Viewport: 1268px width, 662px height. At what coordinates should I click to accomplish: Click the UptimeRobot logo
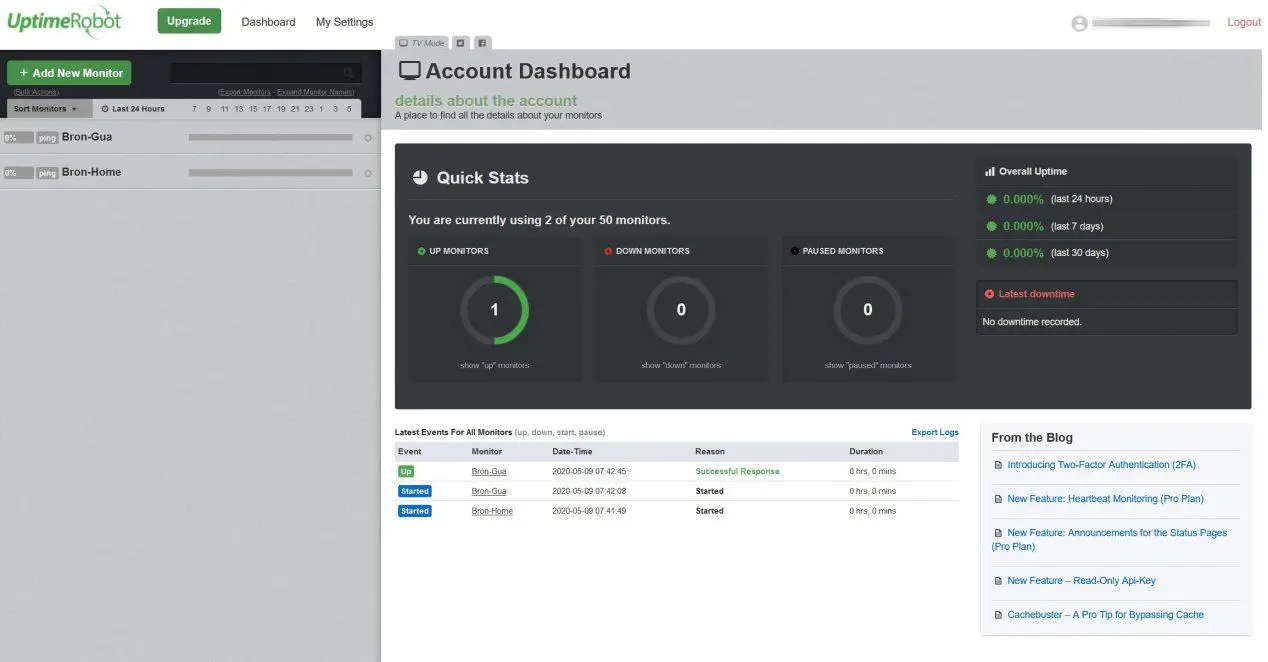click(65, 21)
